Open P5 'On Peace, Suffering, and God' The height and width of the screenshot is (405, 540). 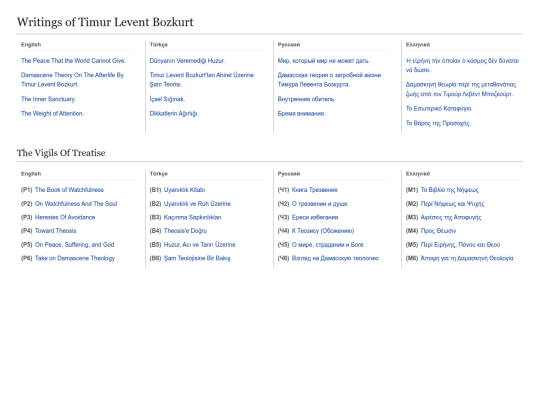[x=74, y=245]
